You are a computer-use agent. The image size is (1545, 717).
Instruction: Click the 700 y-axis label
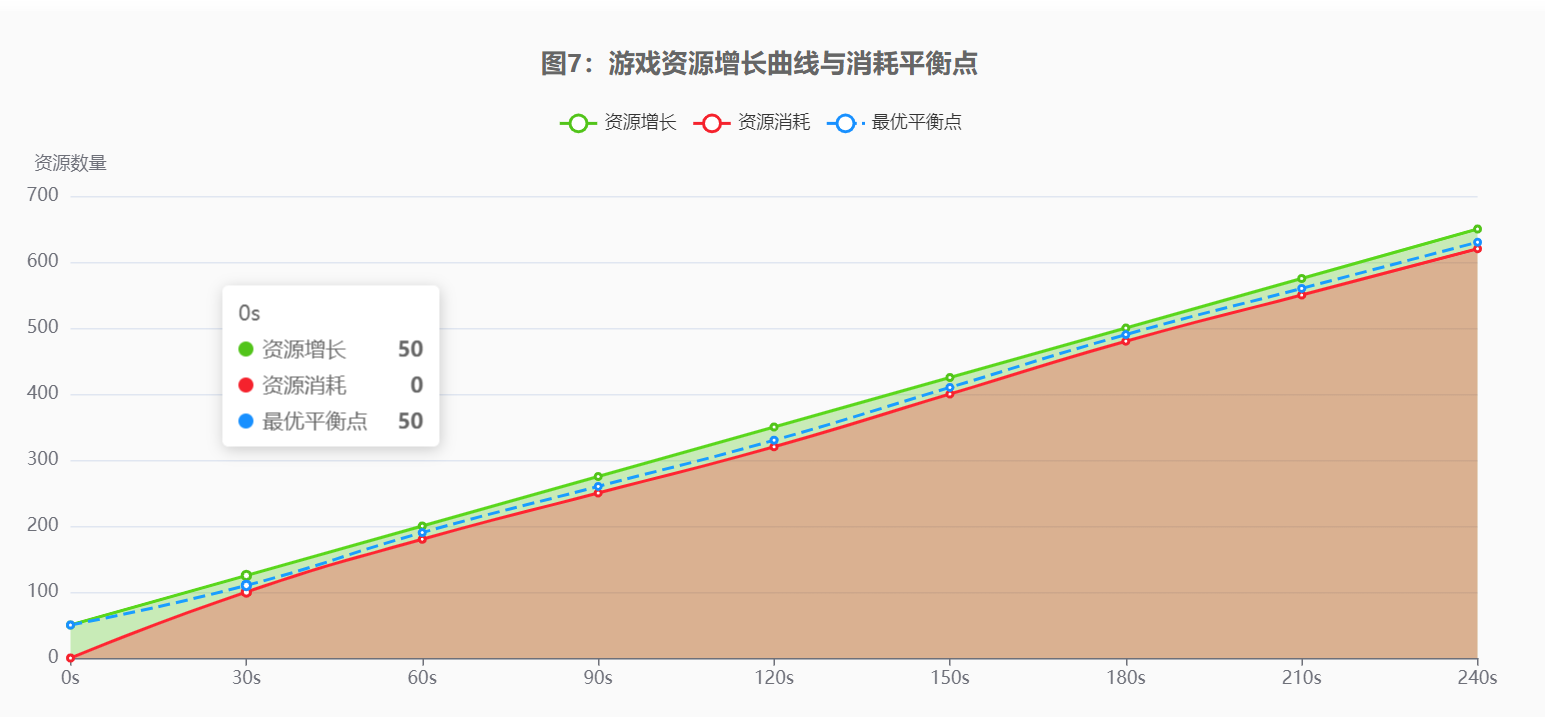click(x=43, y=195)
